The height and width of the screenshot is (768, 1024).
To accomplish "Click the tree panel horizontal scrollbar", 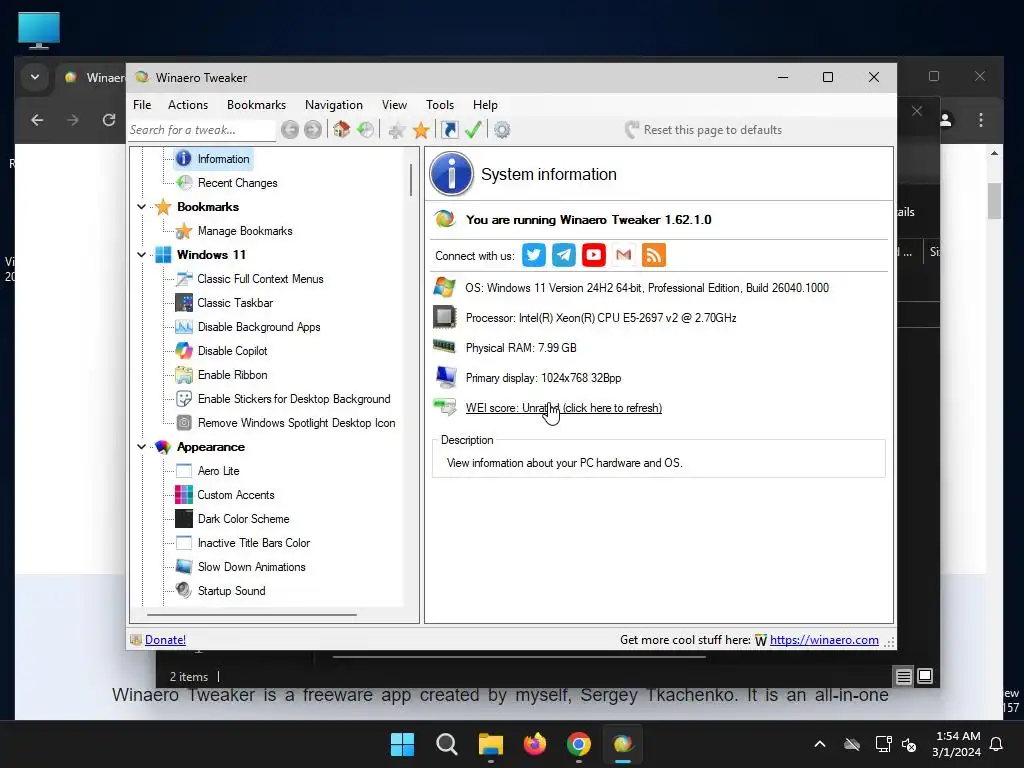I will [x=252, y=615].
